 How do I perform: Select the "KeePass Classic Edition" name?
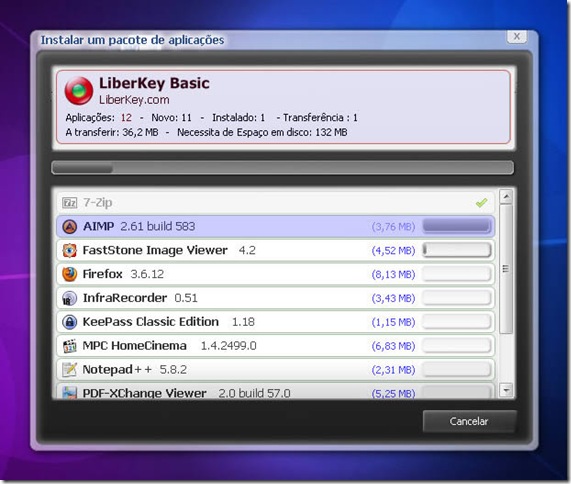151,322
